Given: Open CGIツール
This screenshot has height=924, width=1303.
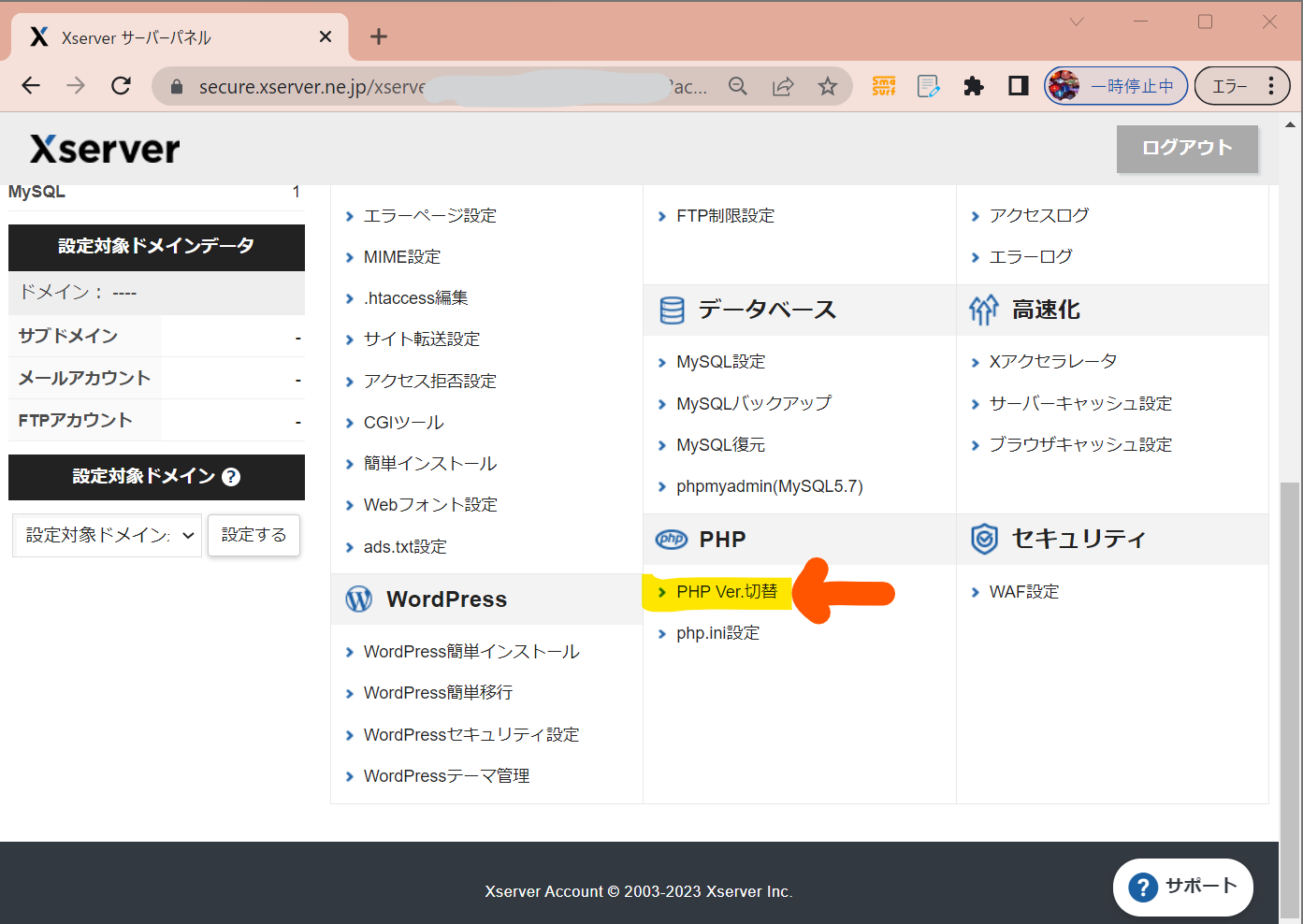Looking at the screenshot, I should (403, 423).
